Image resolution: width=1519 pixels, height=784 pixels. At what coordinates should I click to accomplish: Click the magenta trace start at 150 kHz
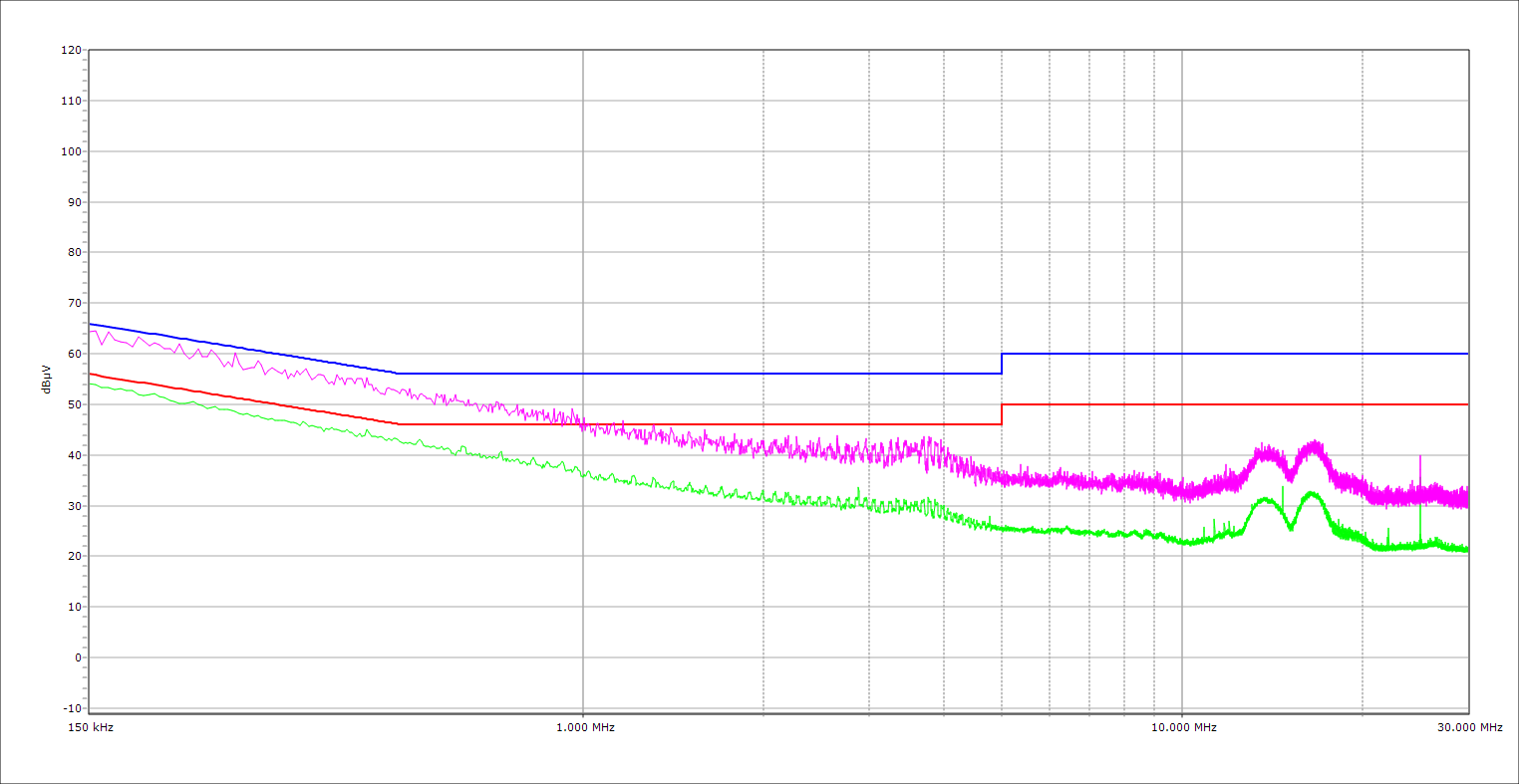[x=92, y=332]
